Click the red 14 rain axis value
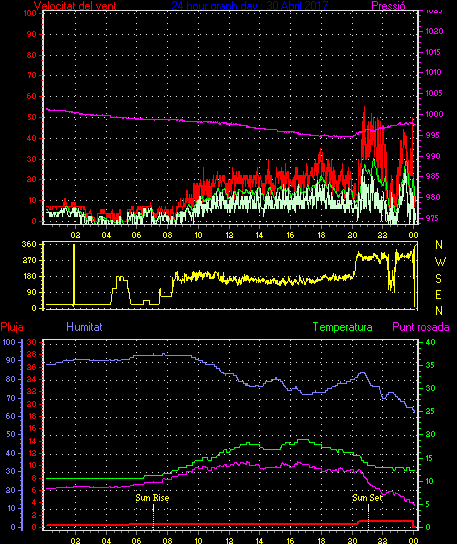 [x=32, y=441]
